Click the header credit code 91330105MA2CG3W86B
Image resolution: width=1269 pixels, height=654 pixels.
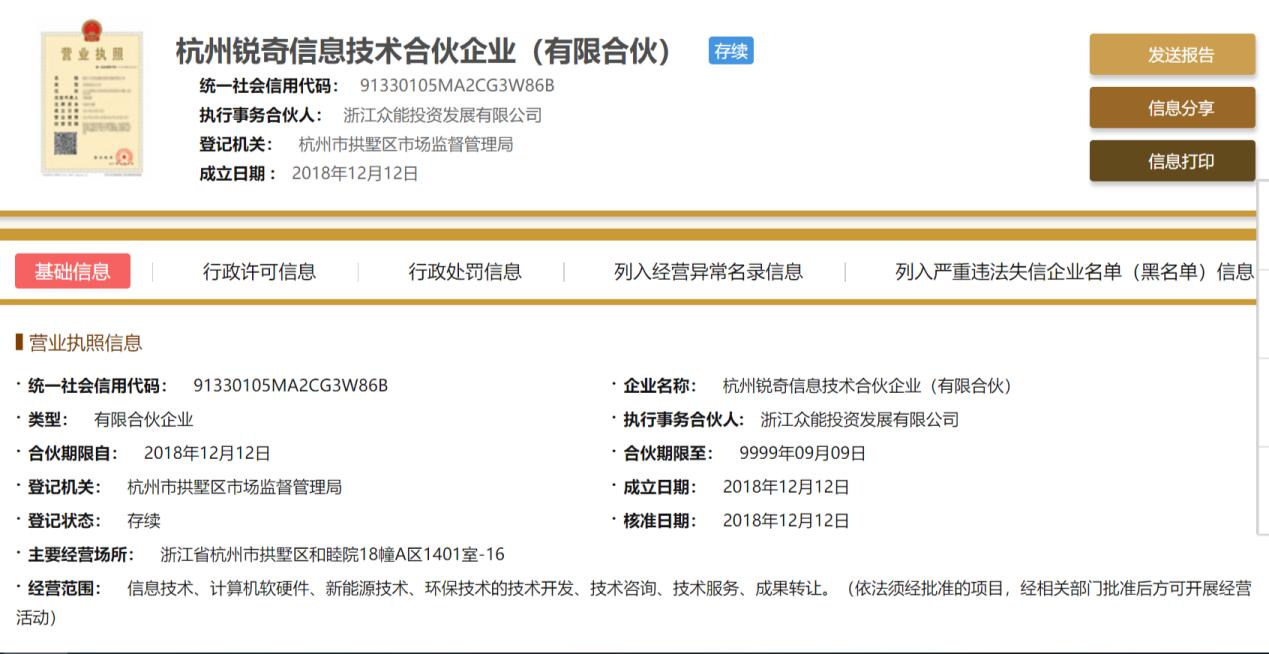click(x=457, y=86)
